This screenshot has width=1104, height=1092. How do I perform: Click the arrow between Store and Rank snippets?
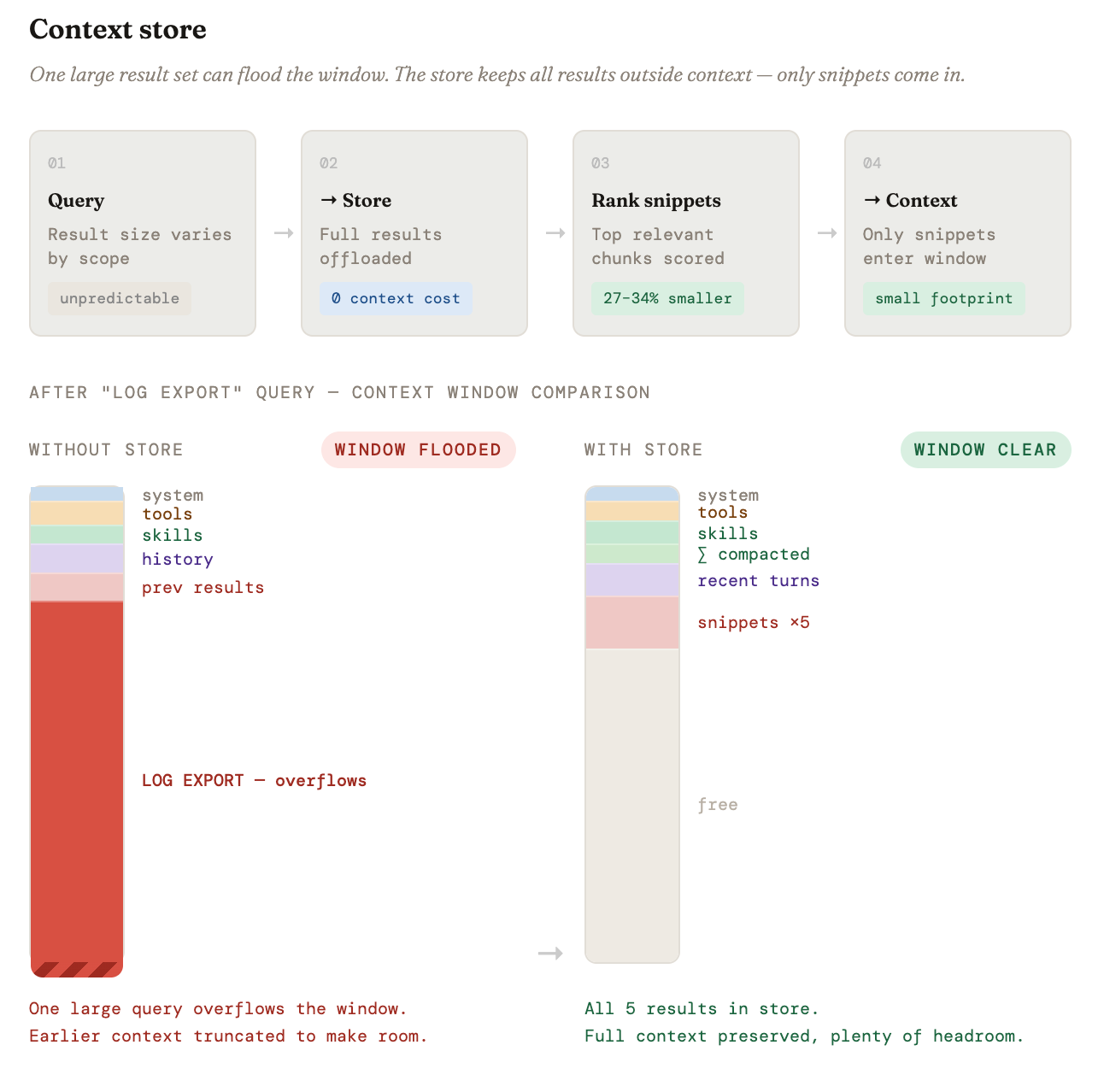[x=555, y=233]
